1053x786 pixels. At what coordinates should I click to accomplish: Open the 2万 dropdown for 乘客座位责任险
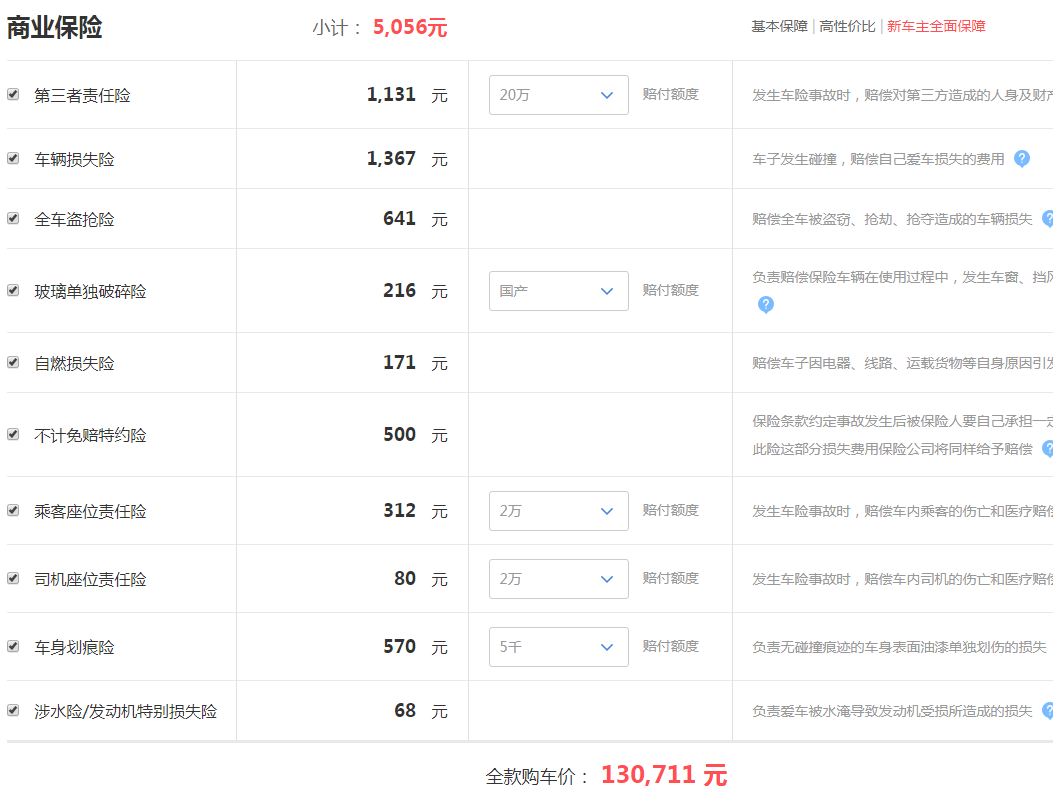click(559, 511)
